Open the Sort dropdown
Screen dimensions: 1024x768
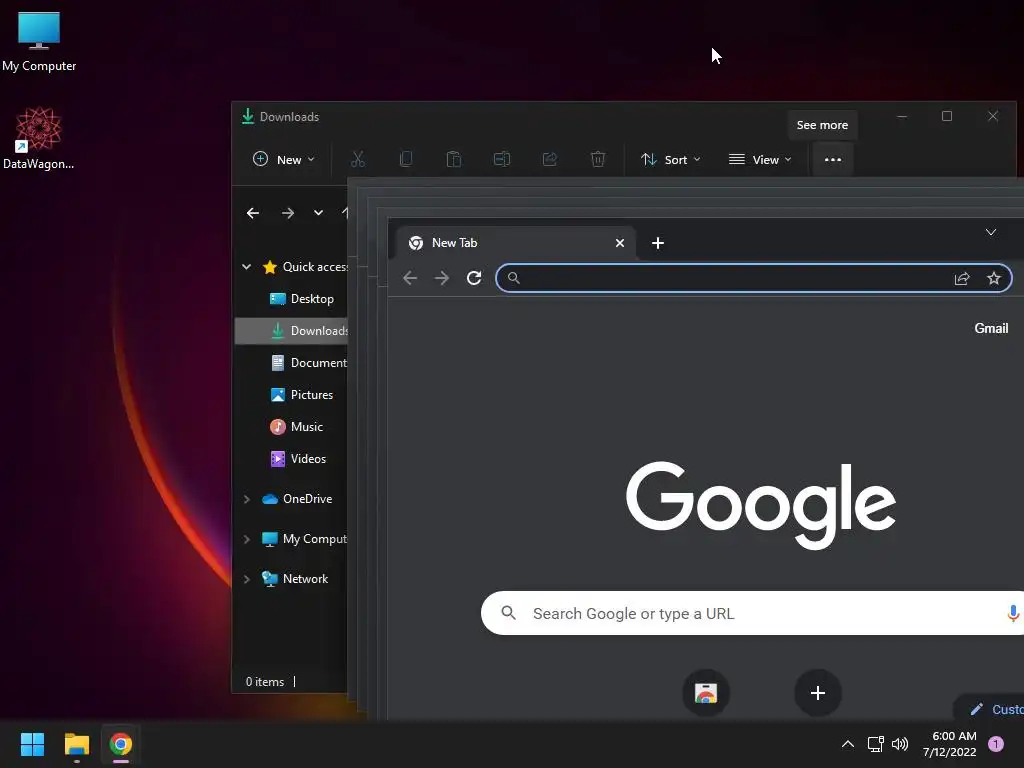[x=671, y=159]
